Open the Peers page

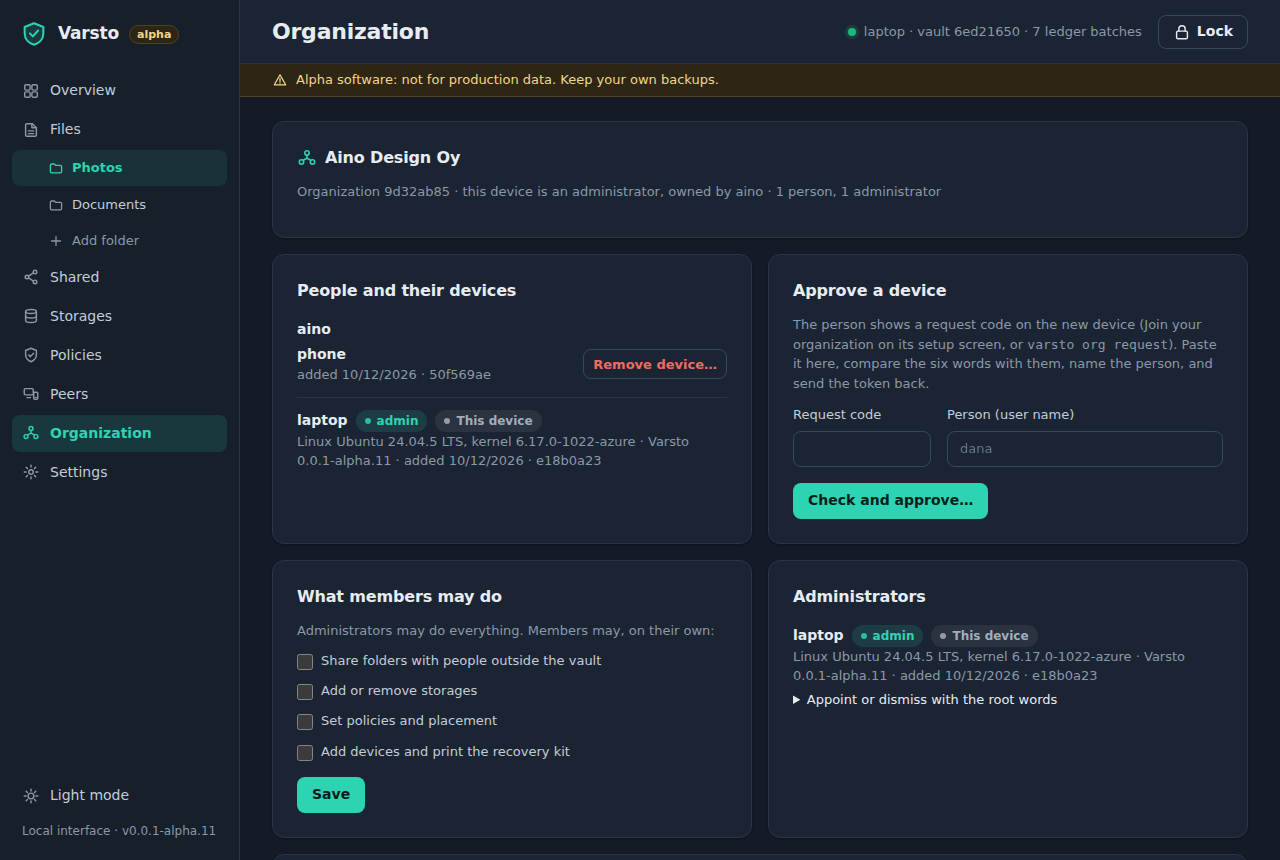coord(119,394)
